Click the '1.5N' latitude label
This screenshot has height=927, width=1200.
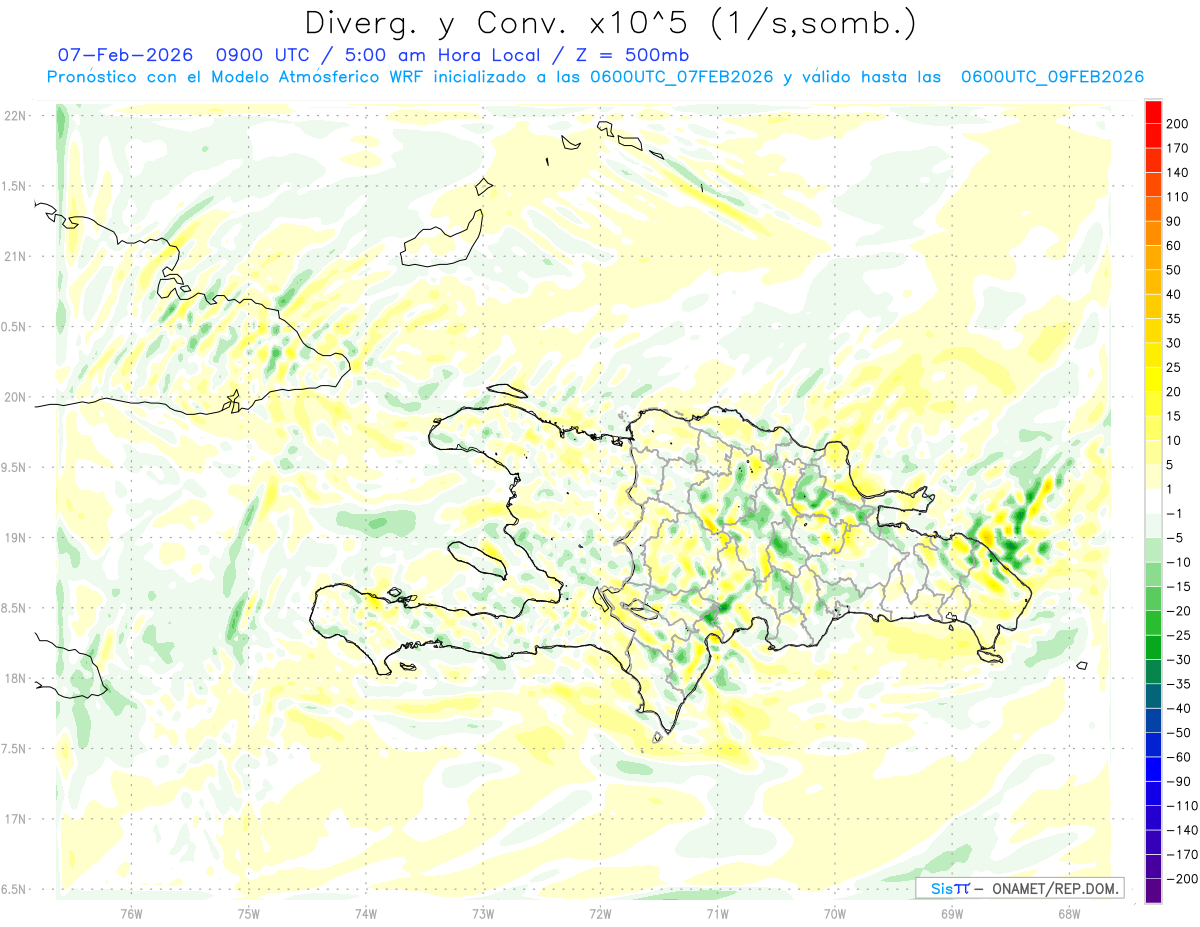click(15, 186)
